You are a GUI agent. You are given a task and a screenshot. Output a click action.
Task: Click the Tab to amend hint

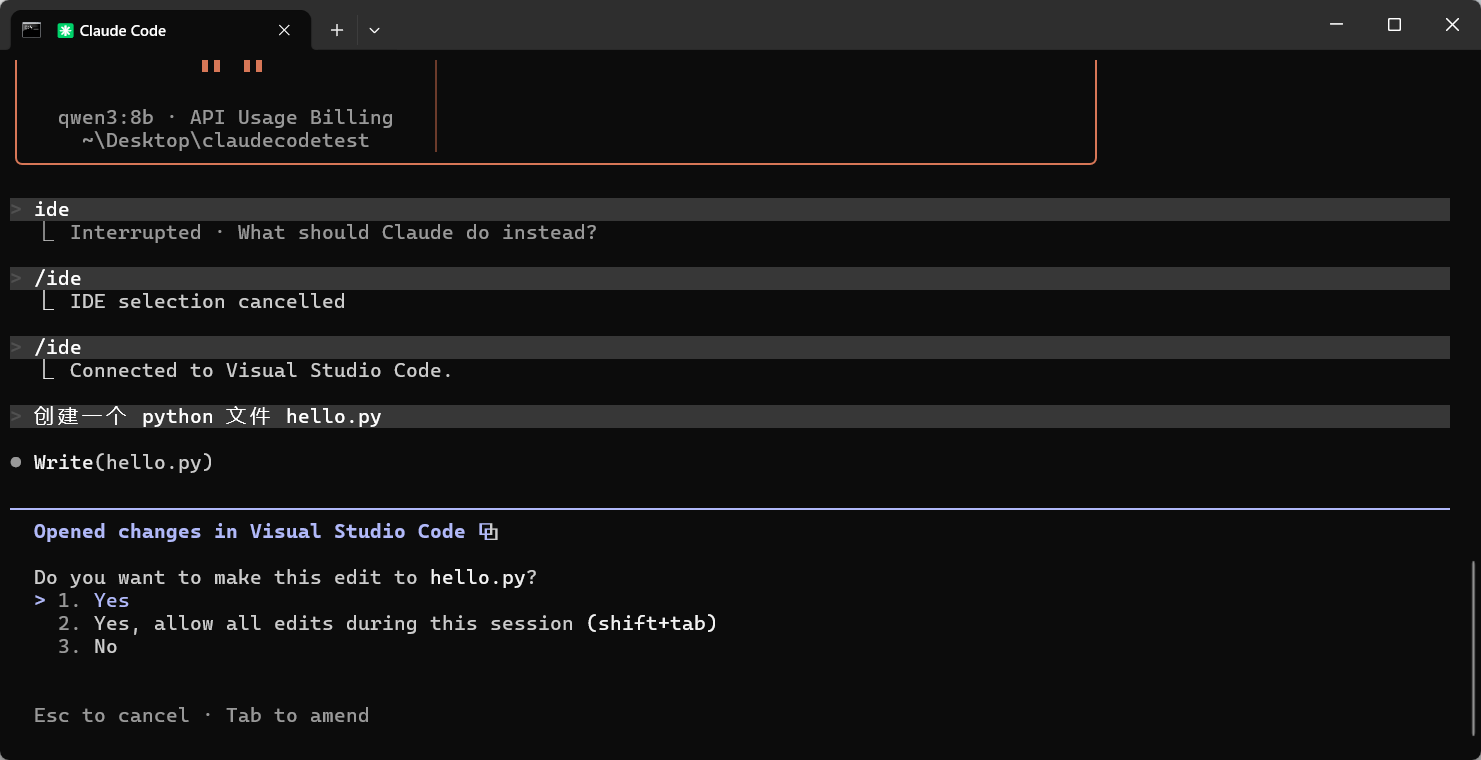point(297,715)
